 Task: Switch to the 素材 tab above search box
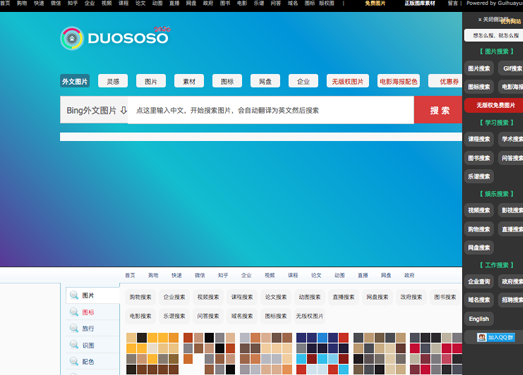coord(189,81)
